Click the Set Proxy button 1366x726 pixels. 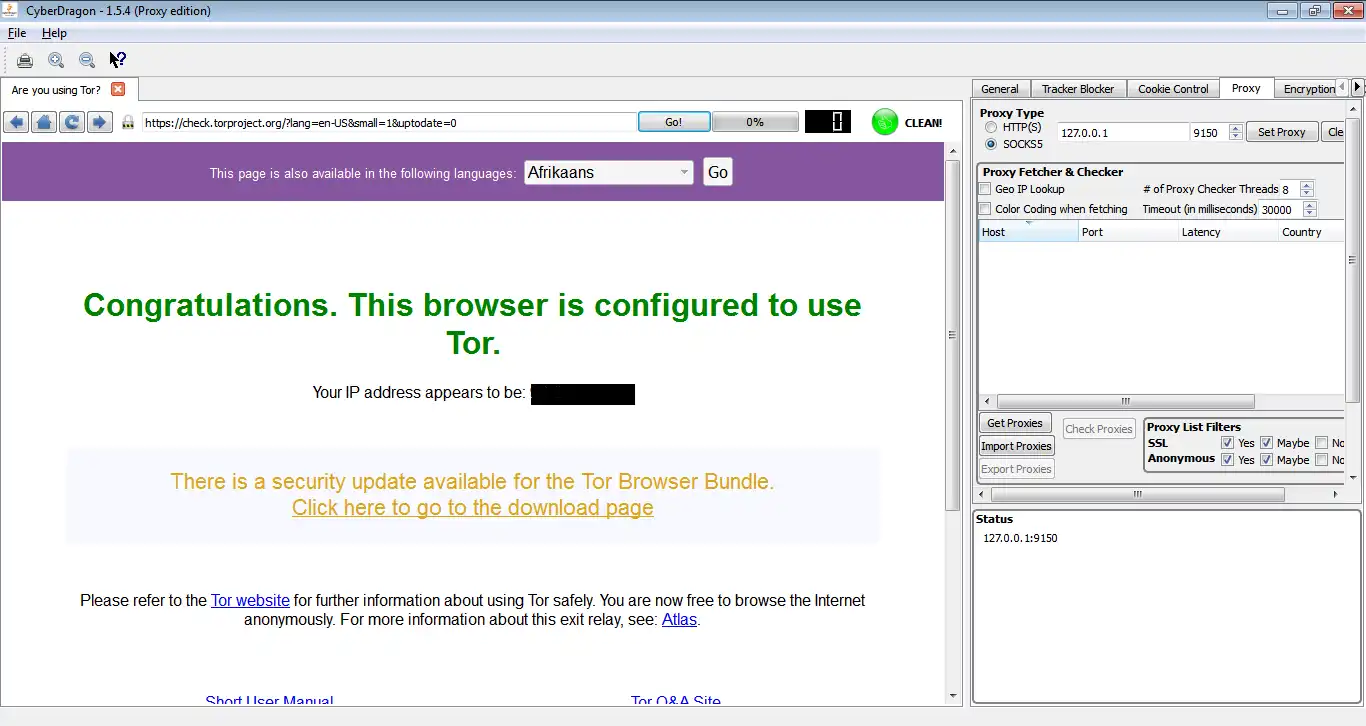(1282, 132)
